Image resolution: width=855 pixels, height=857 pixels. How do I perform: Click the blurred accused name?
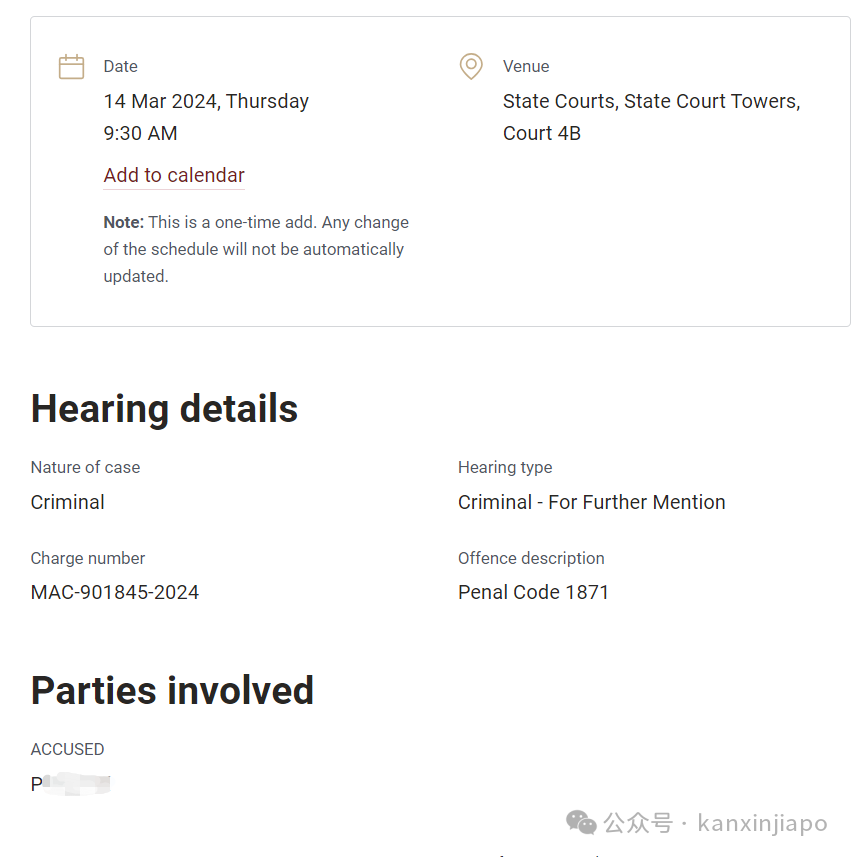(x=71, y=784)
